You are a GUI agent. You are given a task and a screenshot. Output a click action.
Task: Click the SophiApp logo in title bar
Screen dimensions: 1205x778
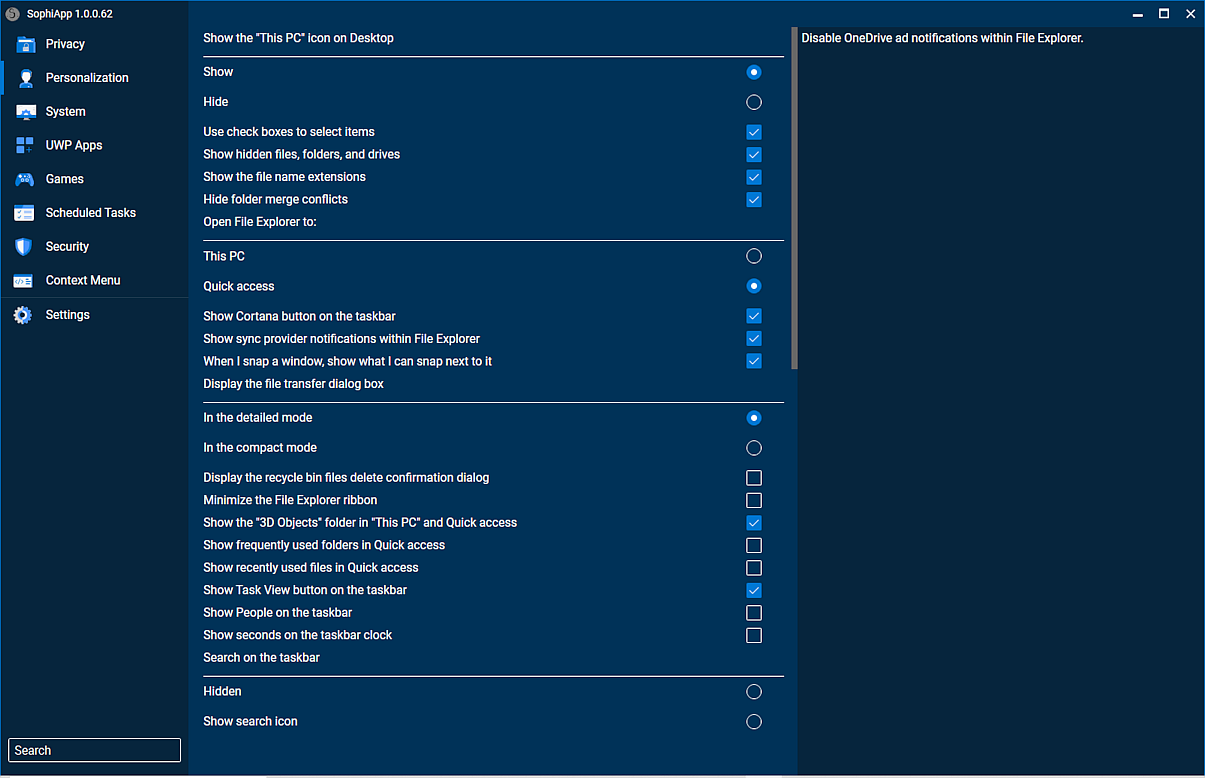[x=12, y=14]
